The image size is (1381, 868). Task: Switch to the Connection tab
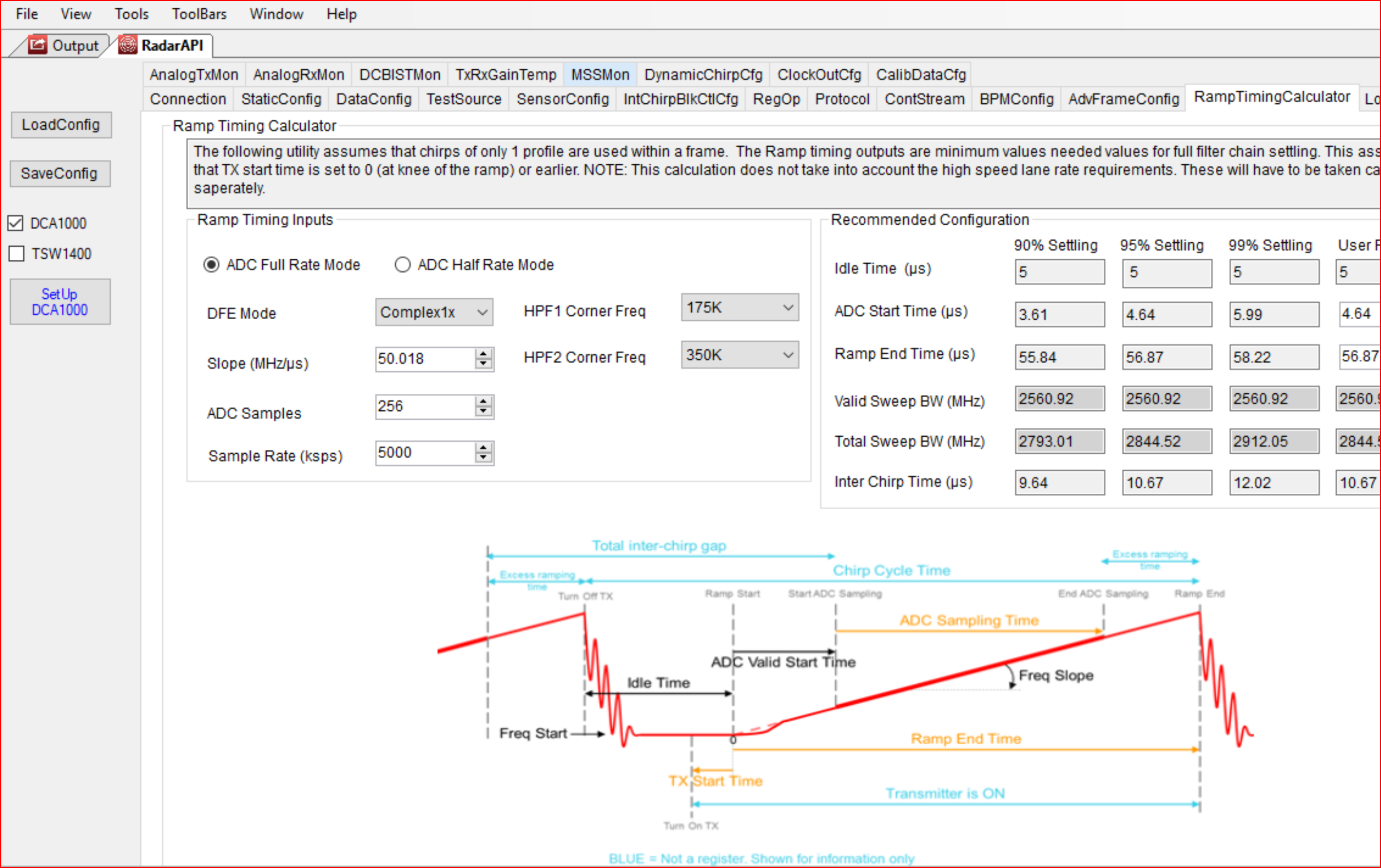tap(188, 99)
